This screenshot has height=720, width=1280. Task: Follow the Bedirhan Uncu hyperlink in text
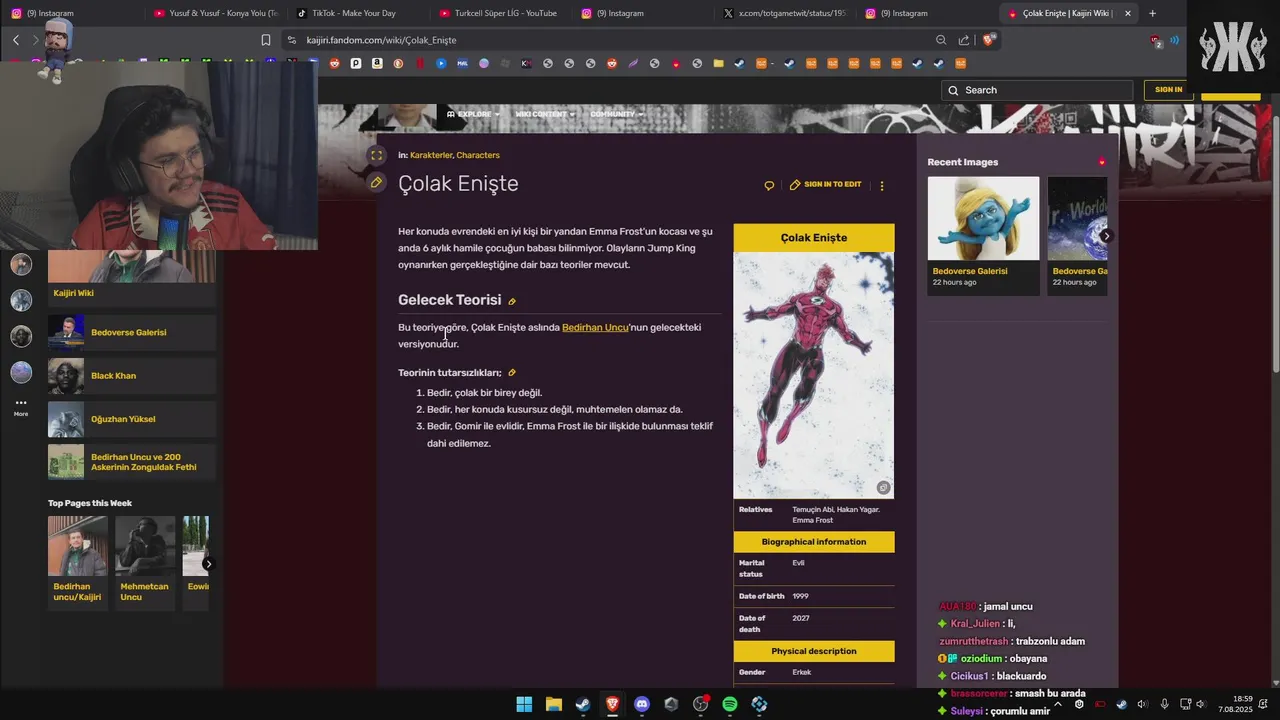(x=595, y=327)
